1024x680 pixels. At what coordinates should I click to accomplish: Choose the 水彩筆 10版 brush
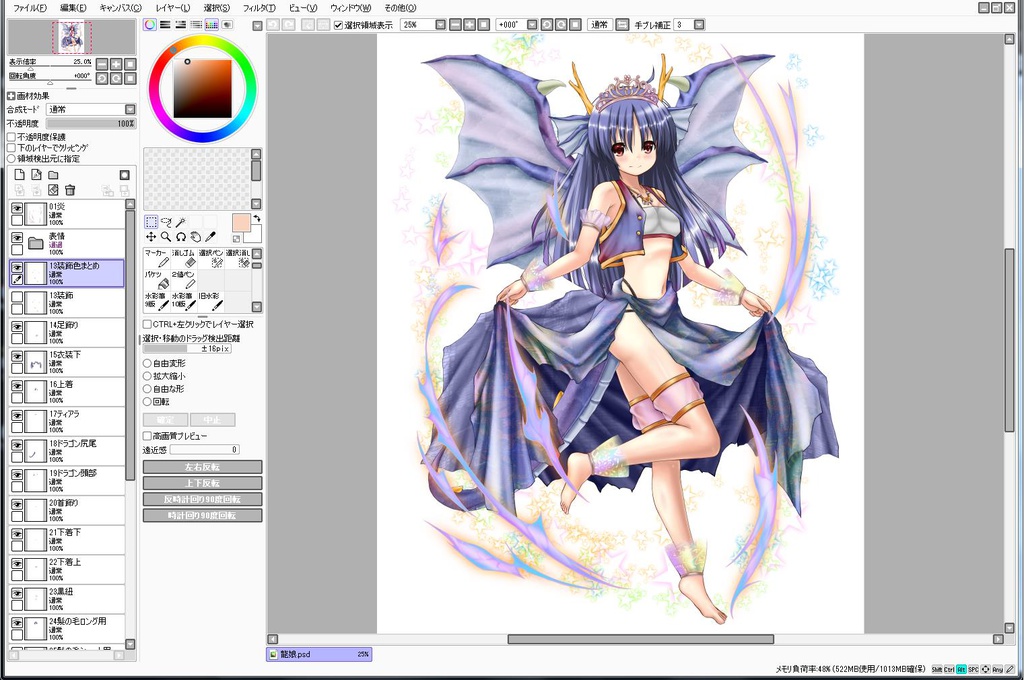[x=184, y=301]
